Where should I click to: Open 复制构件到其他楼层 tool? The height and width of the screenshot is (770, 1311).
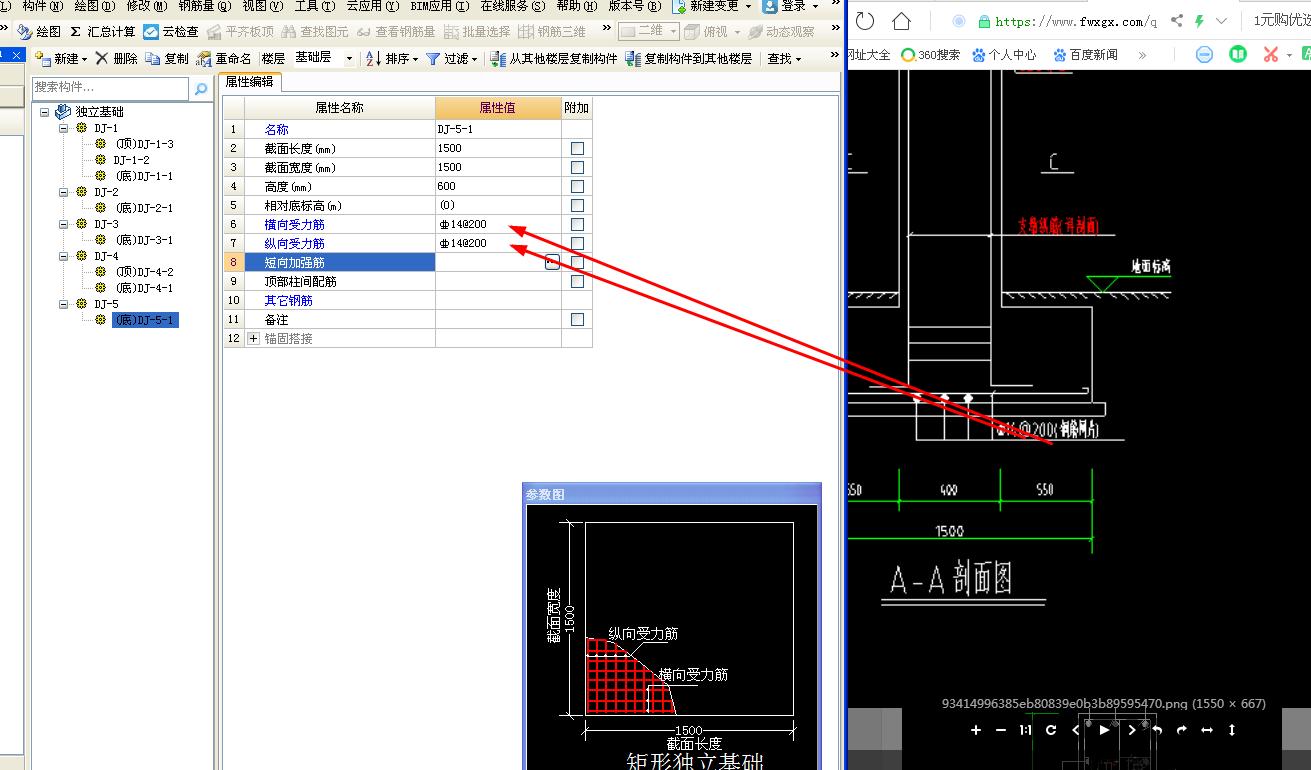pyautogui.click(x=688, y=59)
